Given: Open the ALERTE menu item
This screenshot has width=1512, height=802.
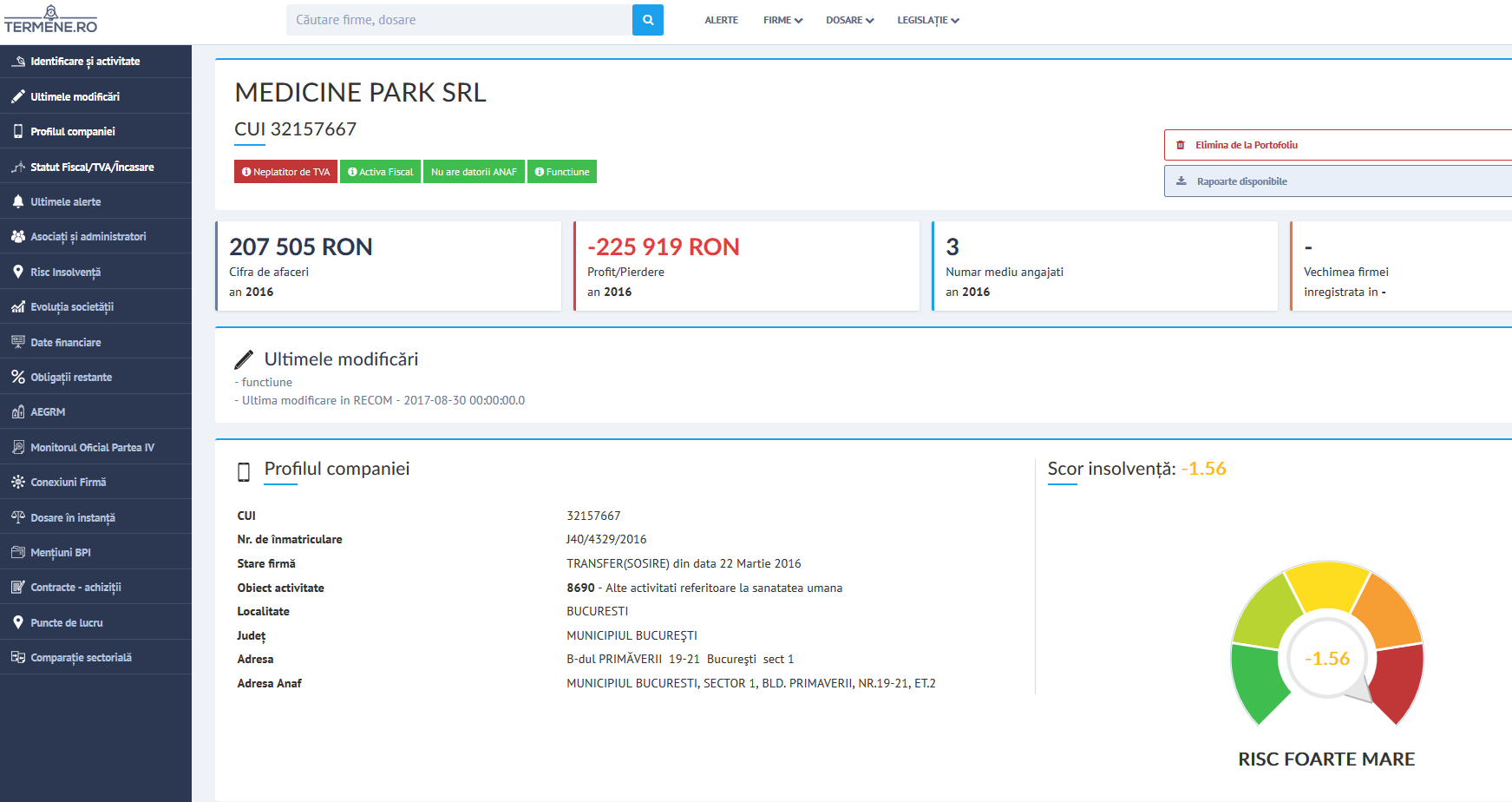Looking at the screenshot, I should tap(721, 20).
